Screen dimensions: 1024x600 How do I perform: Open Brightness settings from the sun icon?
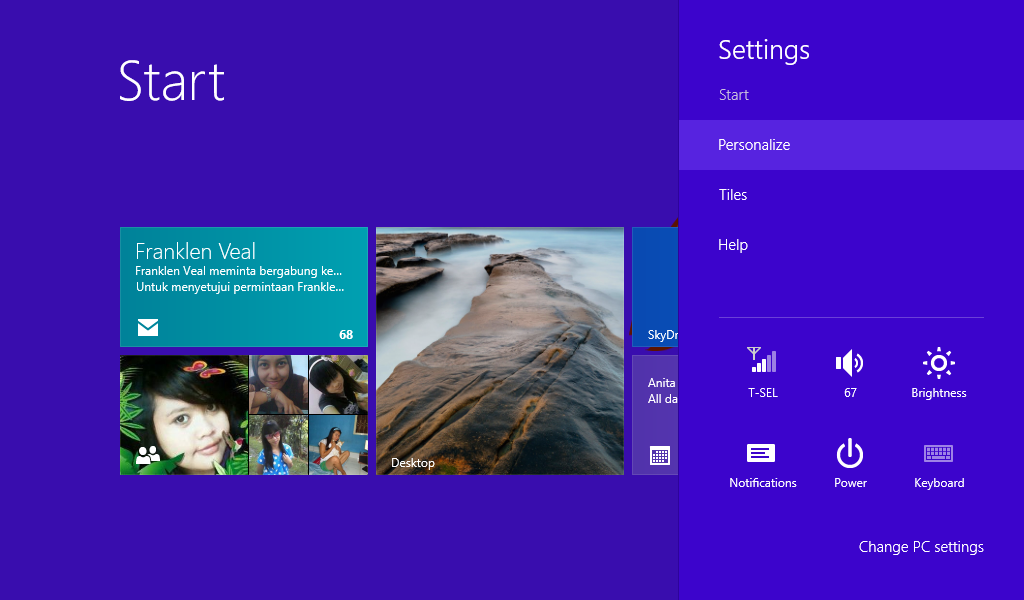pyautogui.click(x=938, y=362)
